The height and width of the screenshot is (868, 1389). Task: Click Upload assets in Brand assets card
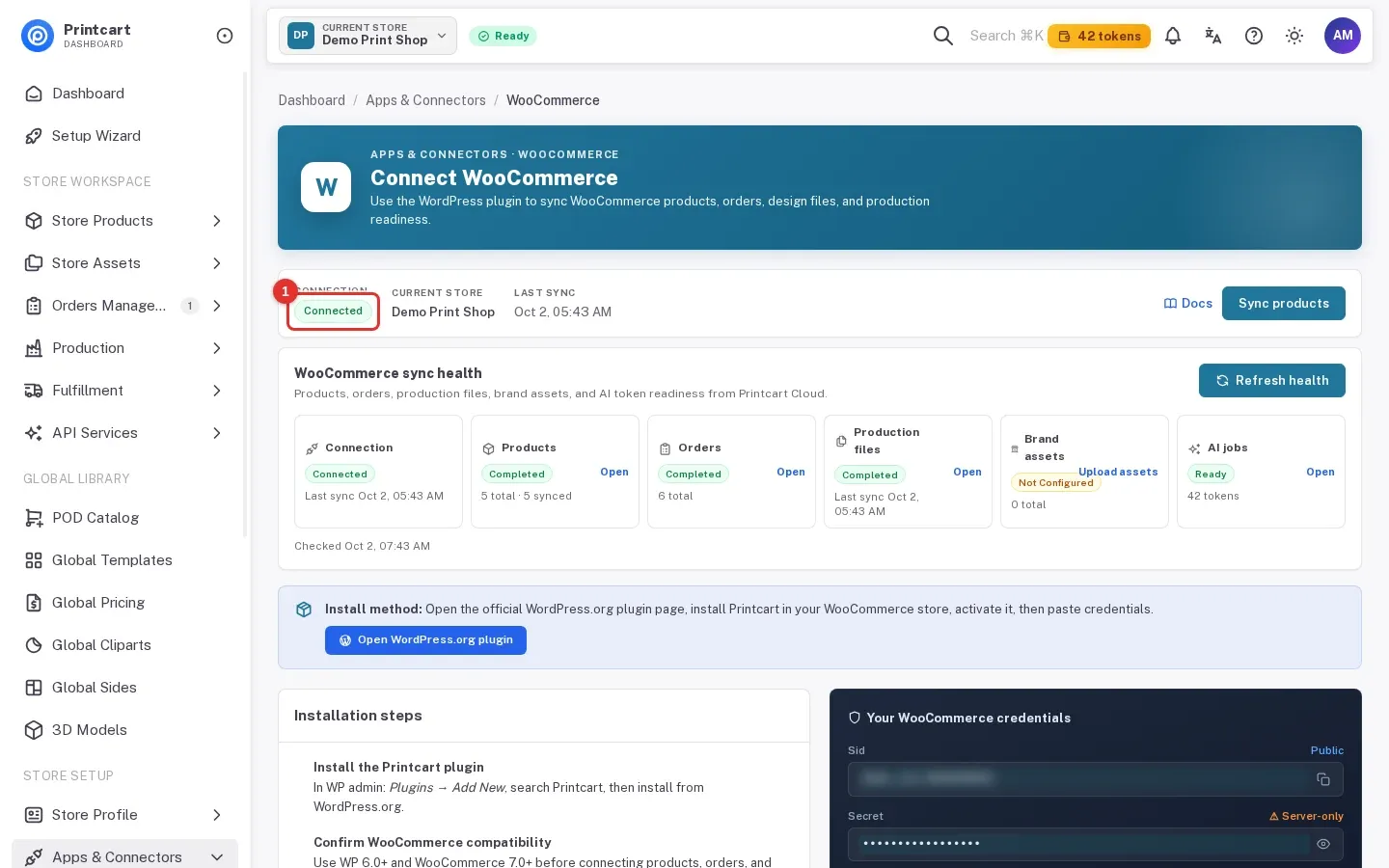tap(1118, 472)
